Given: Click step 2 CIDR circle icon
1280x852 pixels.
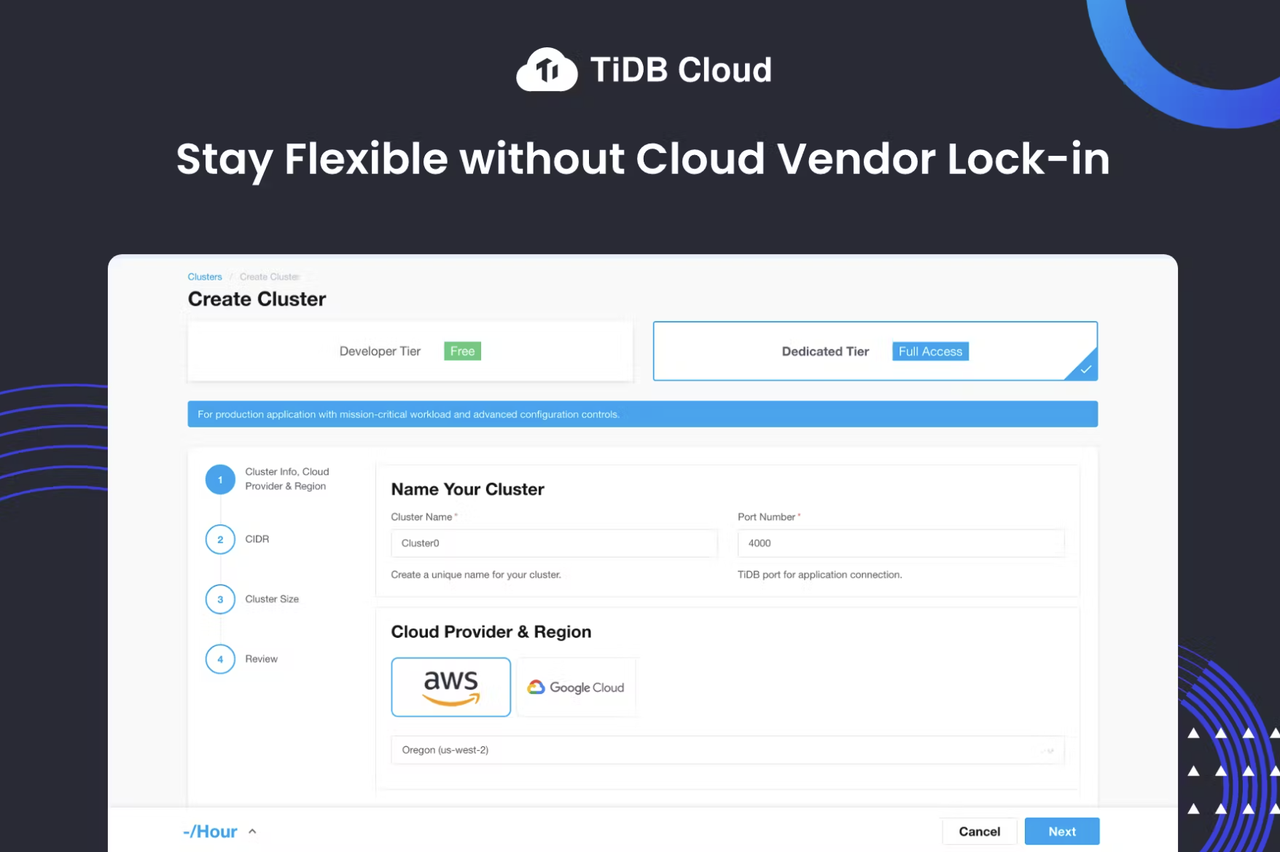Looking at the screenshot, I should pyautogui.click(x=220, y=539).
